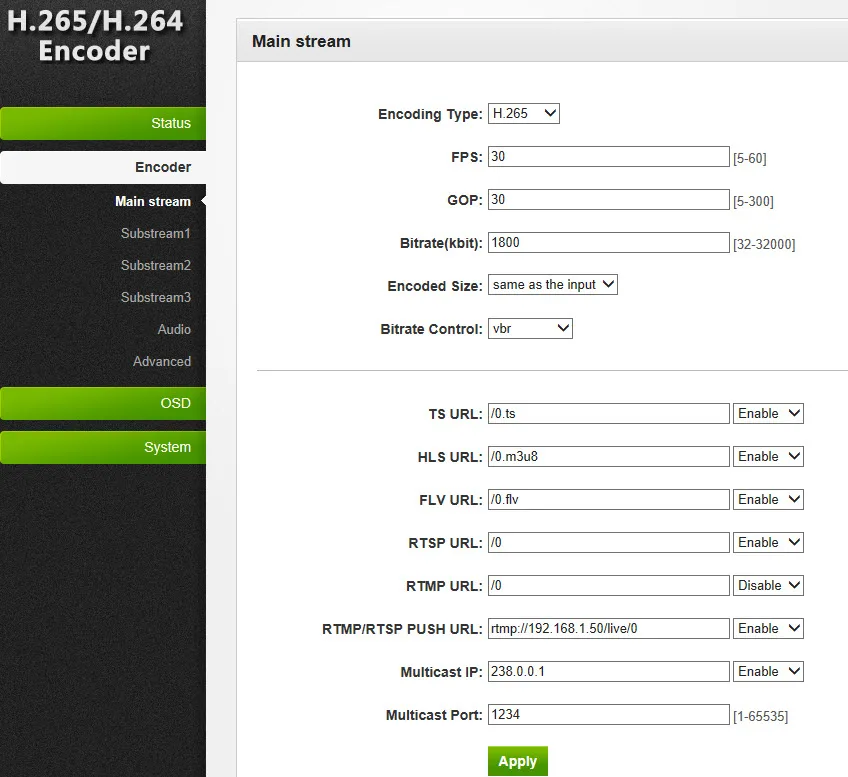Screen dimensions: 848x777
Task: Open the Encoder section
Action: click(x=103, y=167)
